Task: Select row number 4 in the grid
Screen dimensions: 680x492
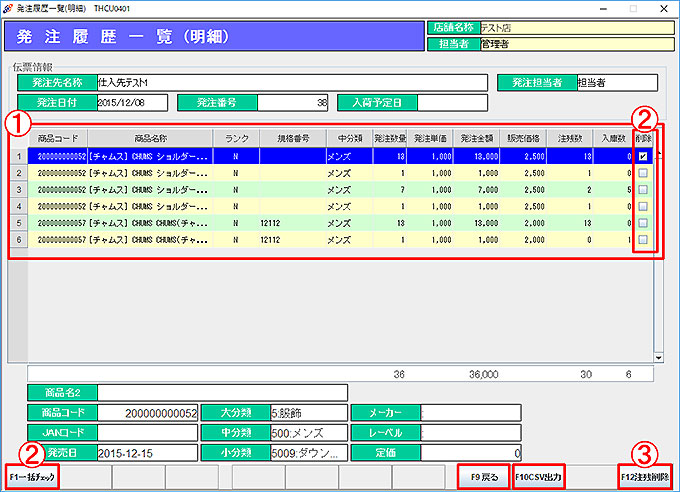Action: point(19,206)
